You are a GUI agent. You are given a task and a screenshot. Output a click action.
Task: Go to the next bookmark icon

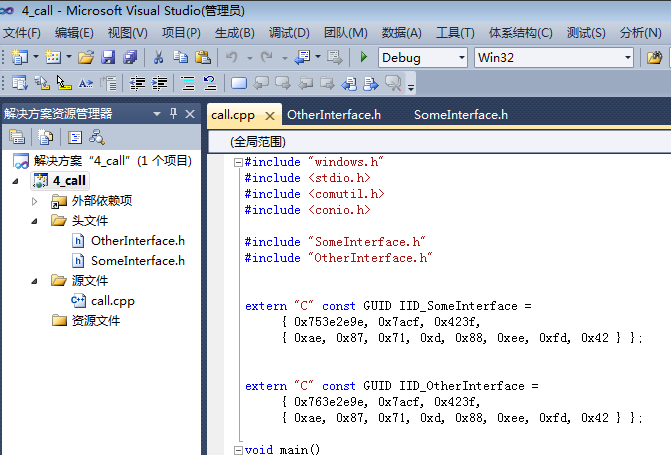(x=283, y=83)
